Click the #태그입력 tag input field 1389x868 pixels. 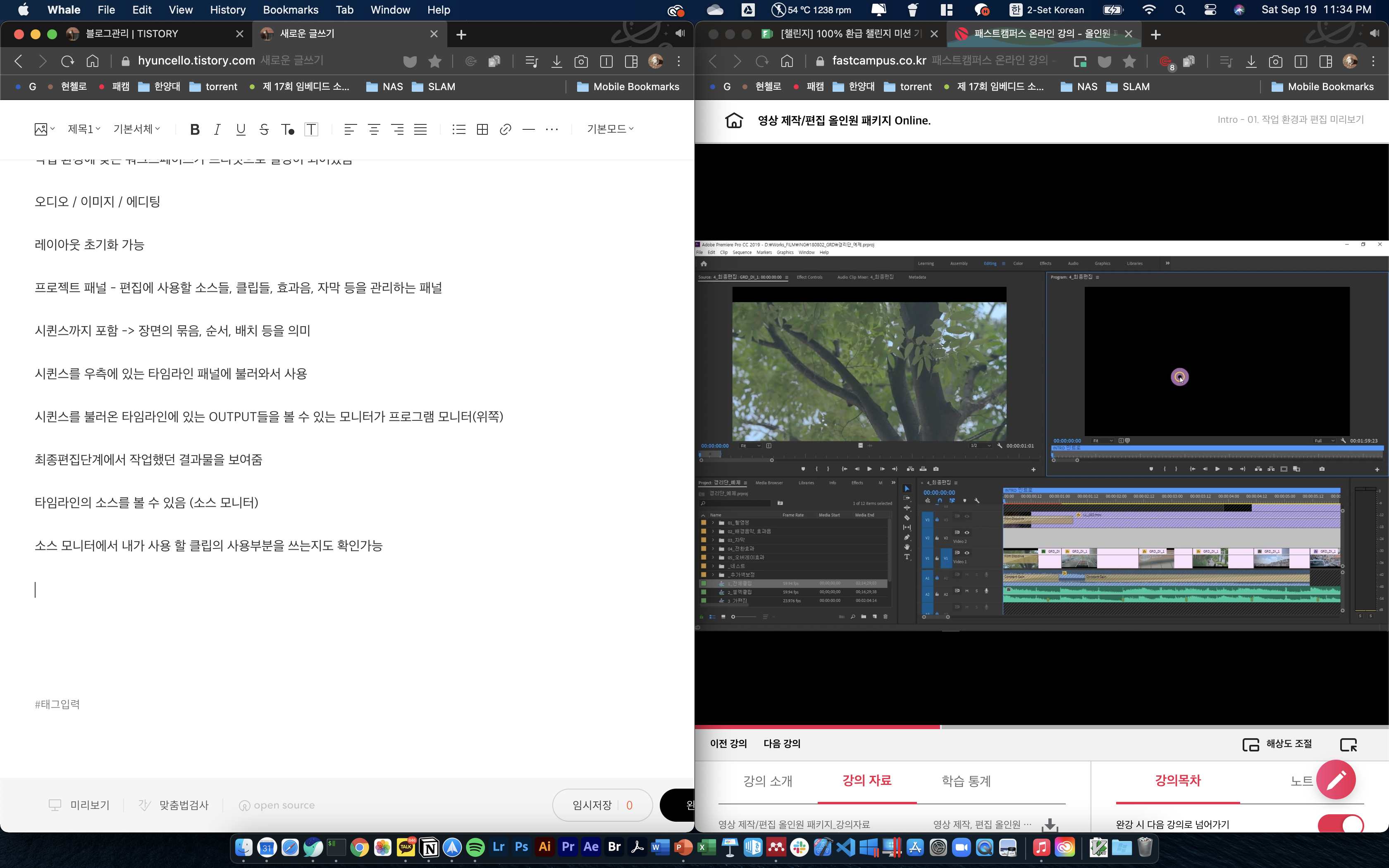(57, 704)
